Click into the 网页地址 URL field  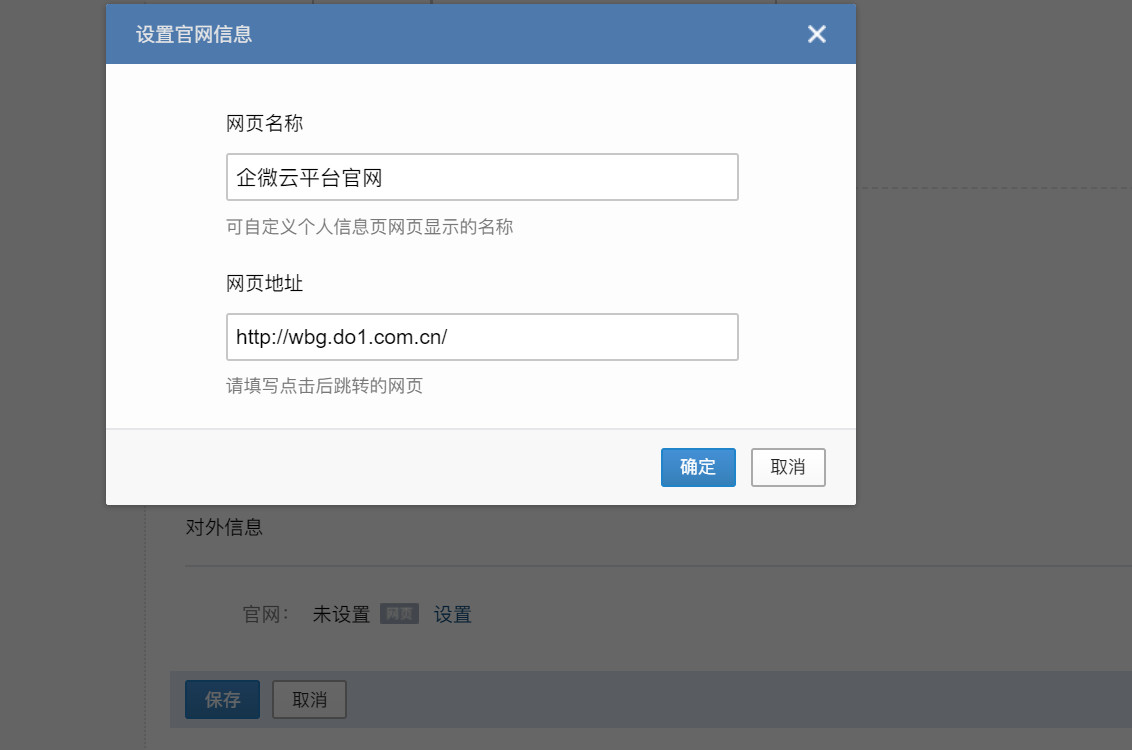tap(482, 337)
